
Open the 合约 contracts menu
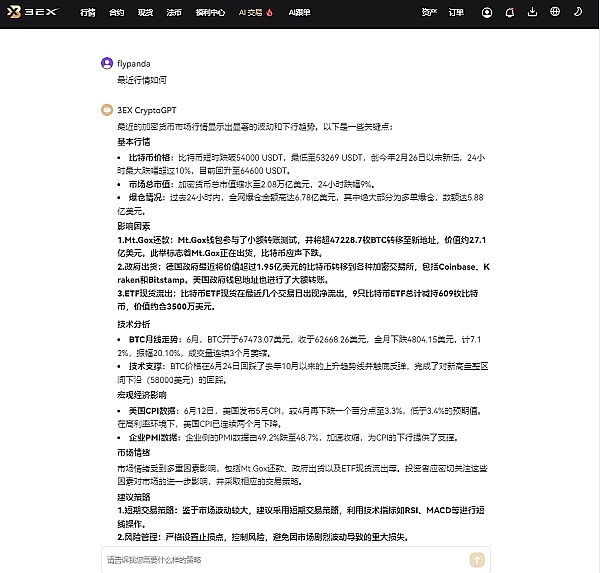tap(117, 13)
